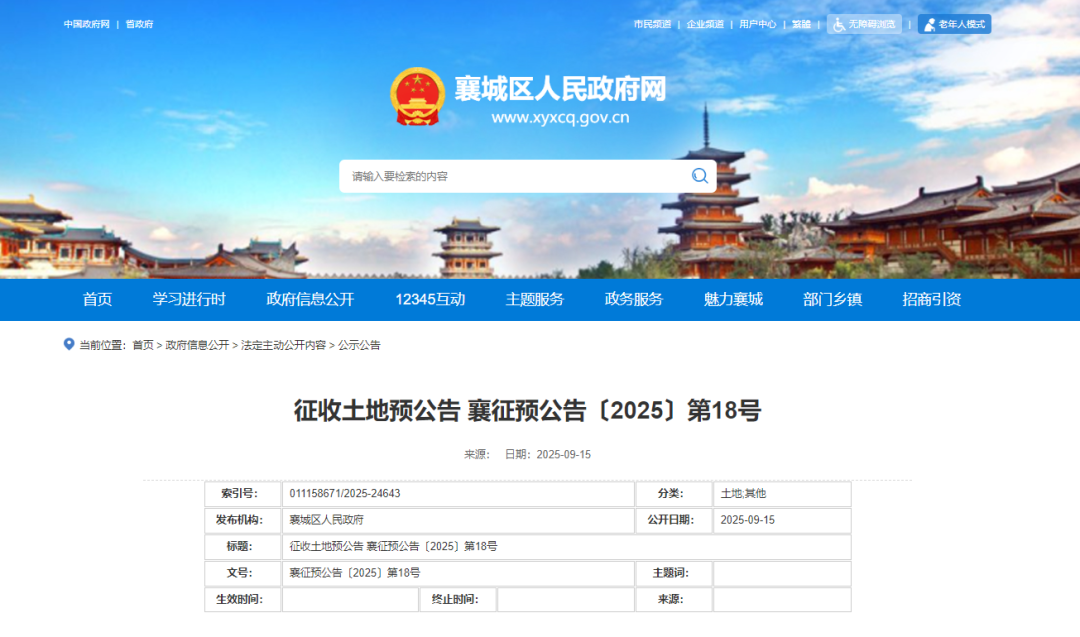Click the national emblem logo
The image size is (1080, 637).
tap(417, 97)
